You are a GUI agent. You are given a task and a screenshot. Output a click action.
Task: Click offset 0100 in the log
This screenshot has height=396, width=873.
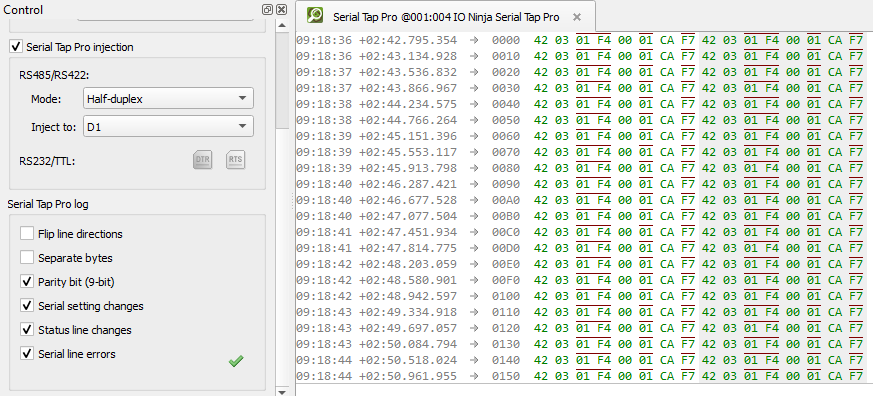pos(506,296)
